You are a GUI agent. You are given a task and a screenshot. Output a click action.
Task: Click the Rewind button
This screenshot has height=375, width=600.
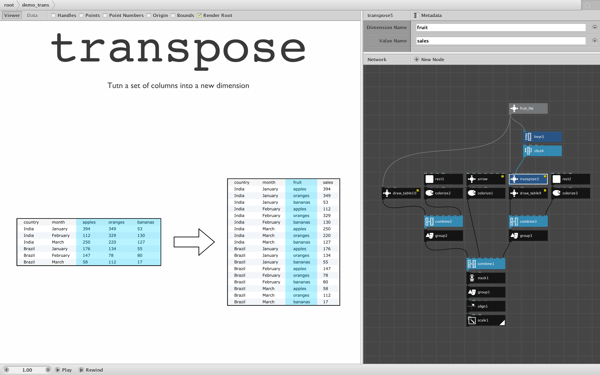[x=91, y=370]
